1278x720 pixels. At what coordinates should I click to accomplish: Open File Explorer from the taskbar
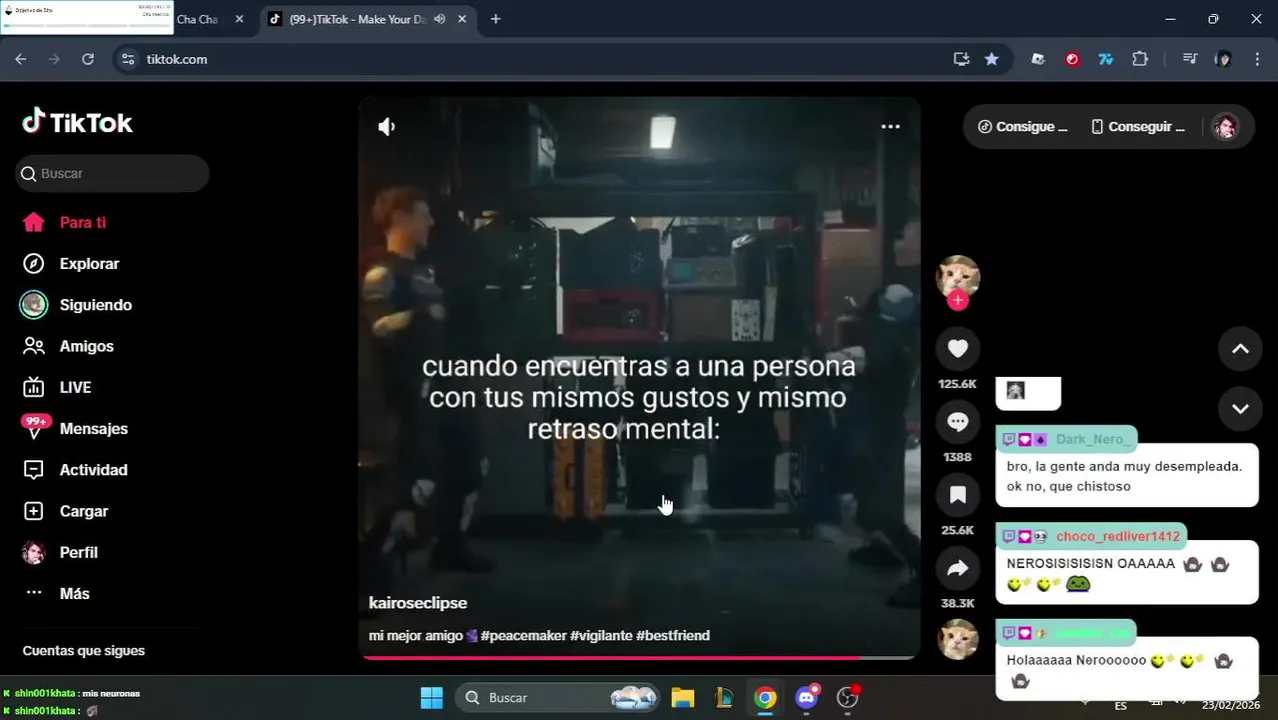682,698
